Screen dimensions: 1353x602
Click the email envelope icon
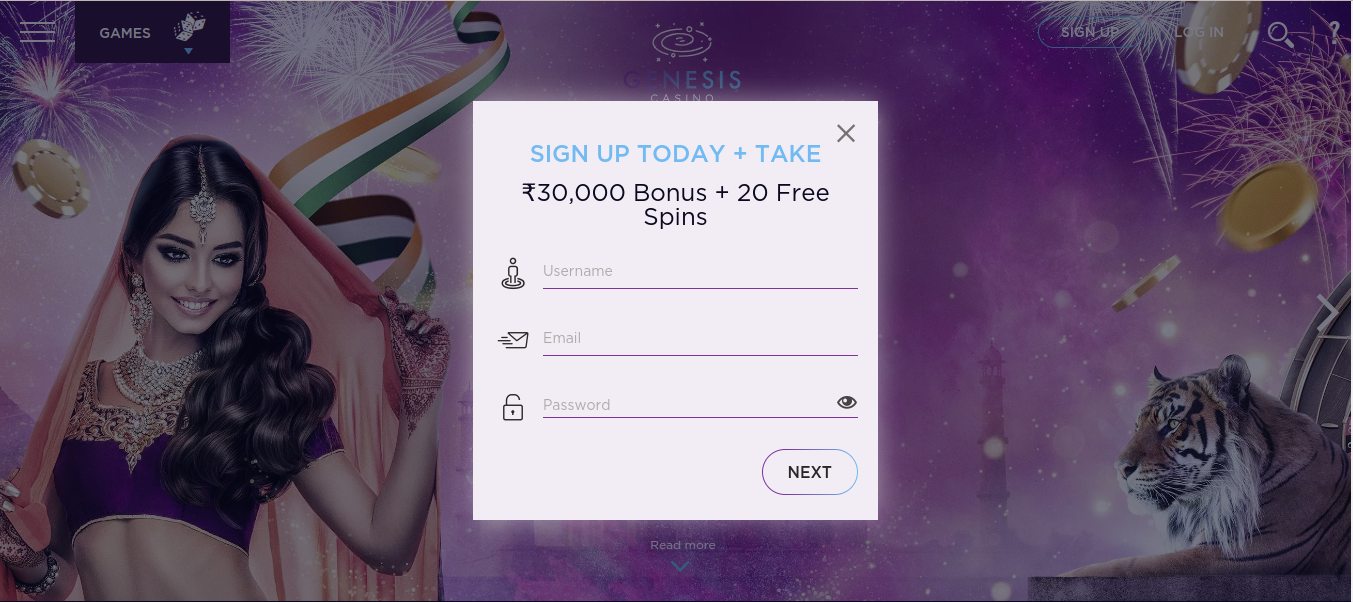point(513,340)
